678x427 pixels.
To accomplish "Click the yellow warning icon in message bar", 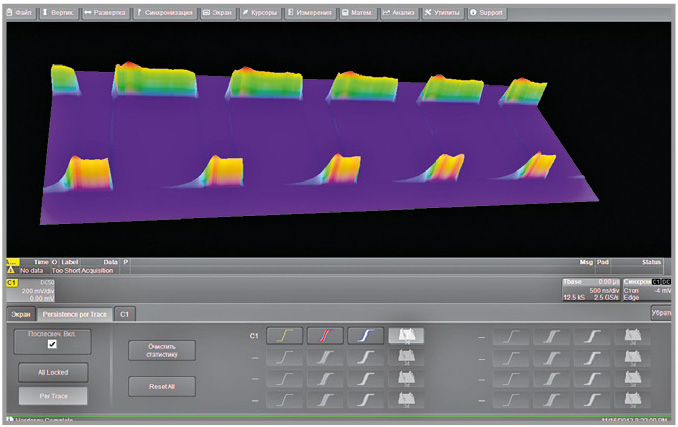I will tap(11, 269).
